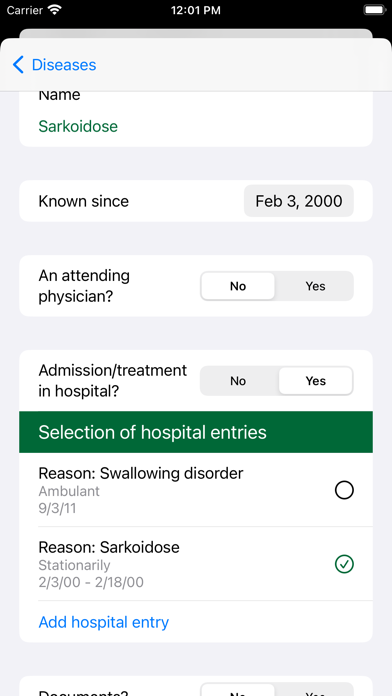Tap the 12:01 PM clock

[x=196, y=10]
